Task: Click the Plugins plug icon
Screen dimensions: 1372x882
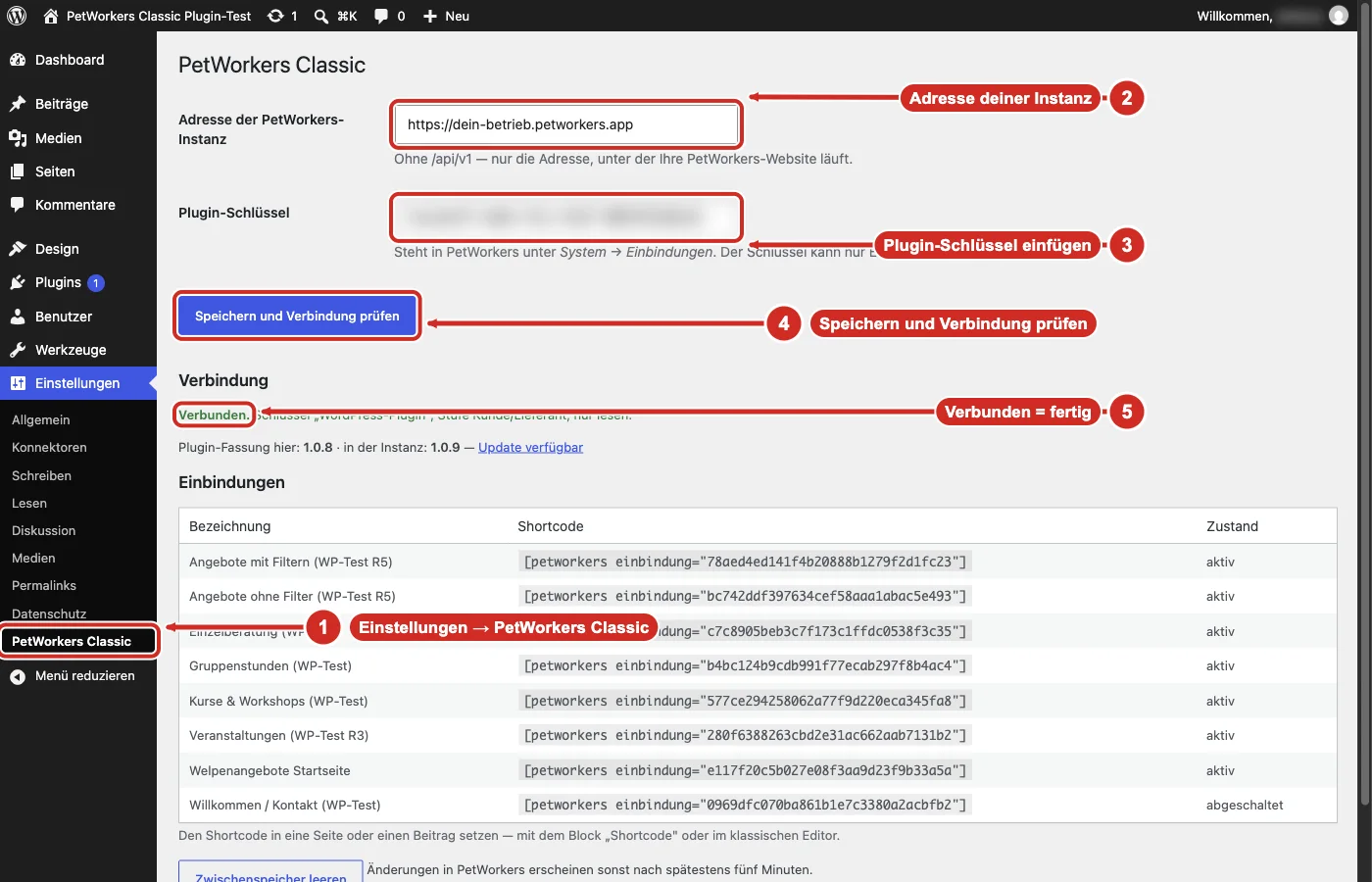Action: point(18,282)
